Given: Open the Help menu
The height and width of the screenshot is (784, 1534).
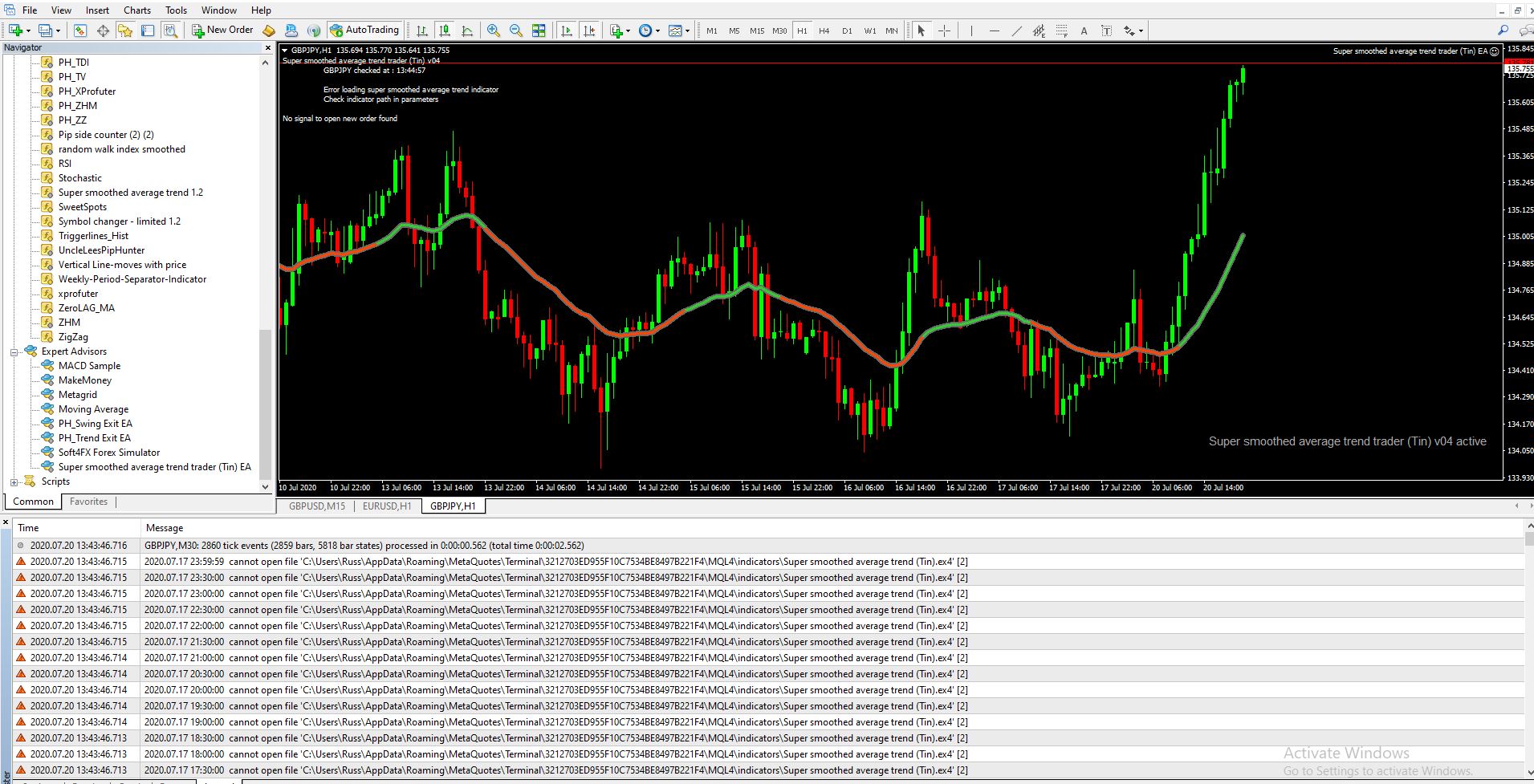Looking at the screenshot, I should [261, 10].
